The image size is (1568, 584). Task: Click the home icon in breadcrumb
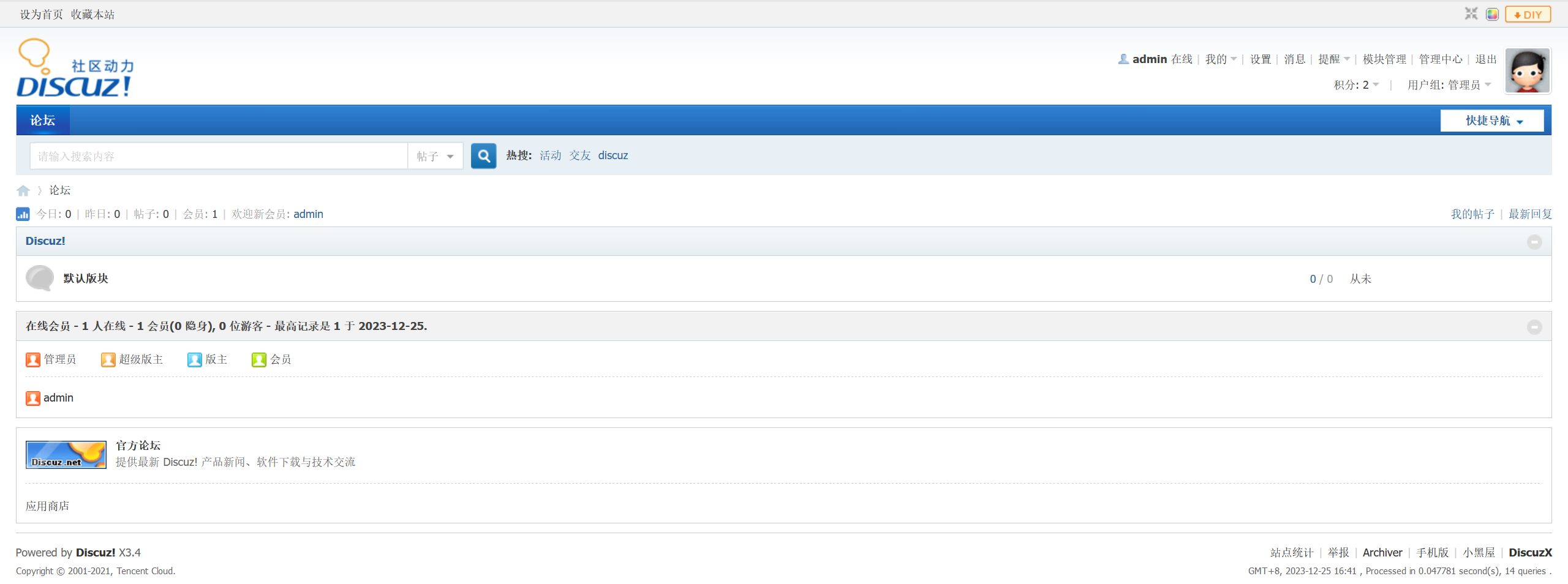23,191
